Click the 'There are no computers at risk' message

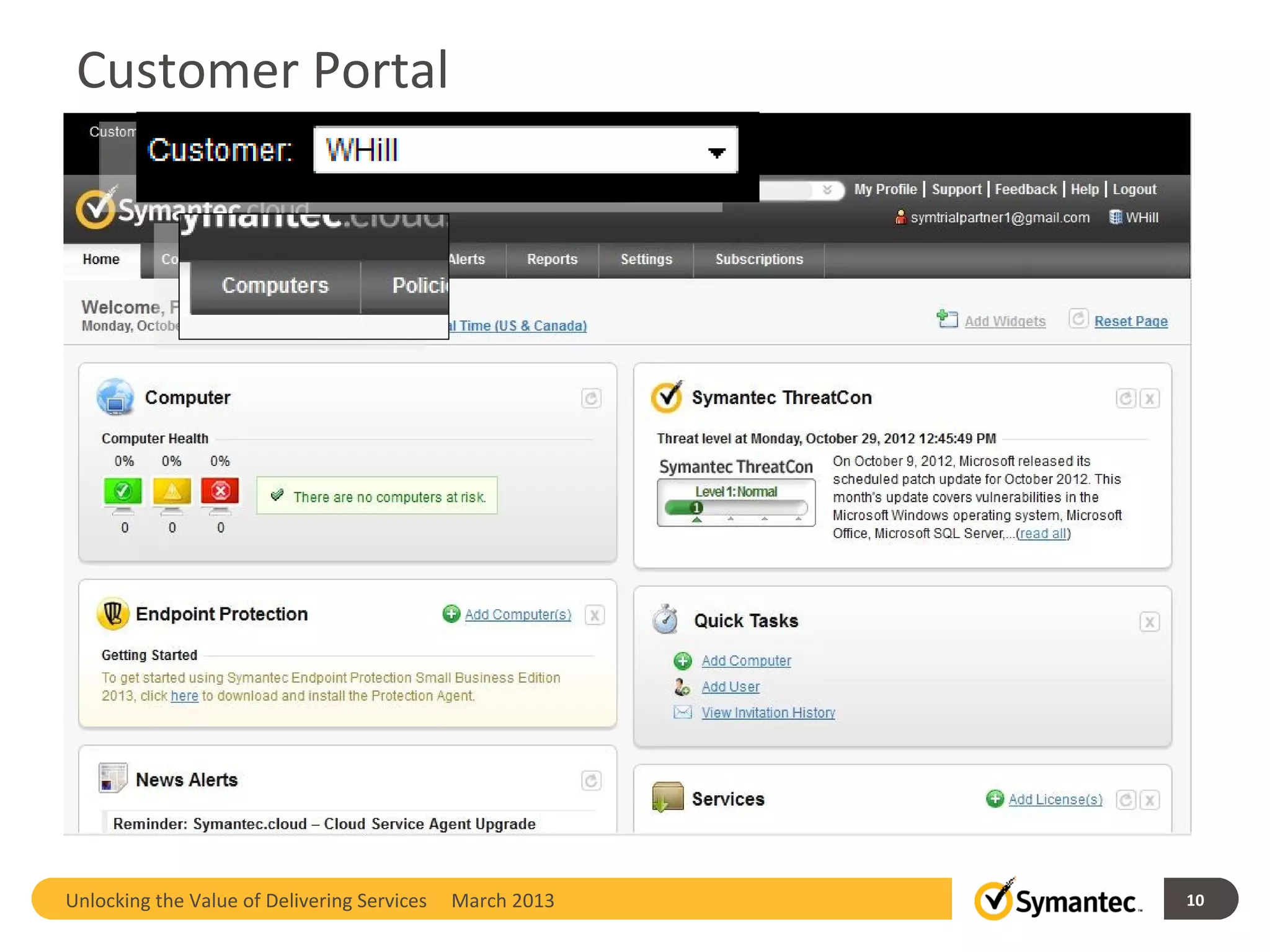pyautogui.click(x=377, y=496)
